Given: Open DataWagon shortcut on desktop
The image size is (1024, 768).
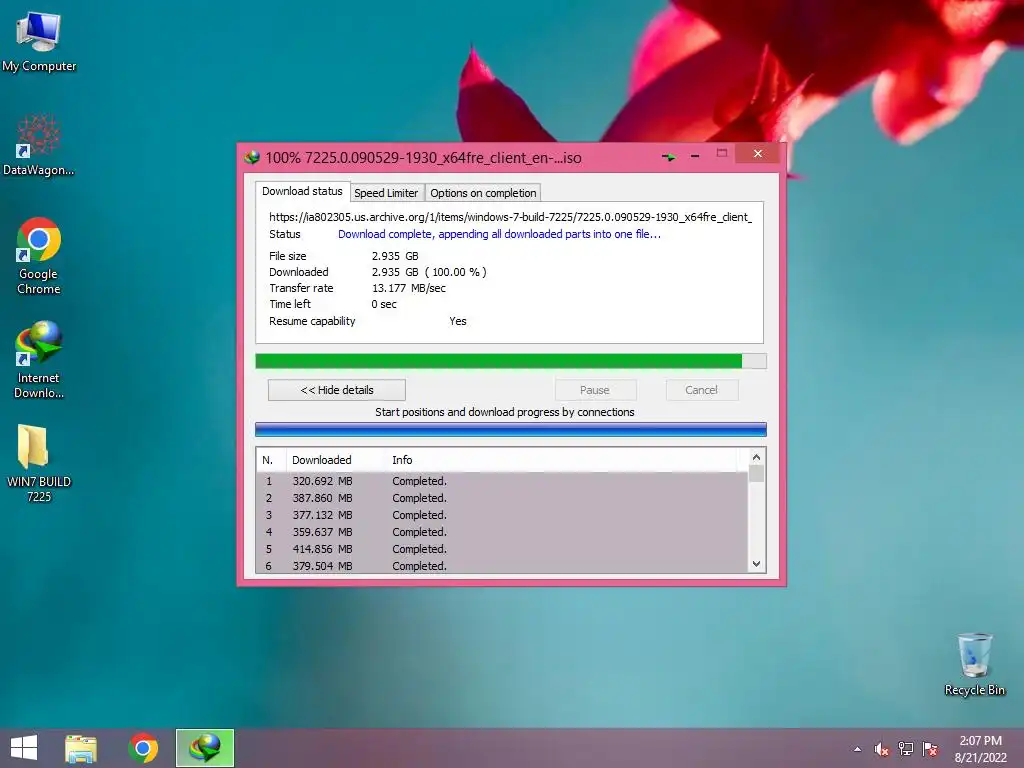Looking at the screenshot, I should coord(39,145).
